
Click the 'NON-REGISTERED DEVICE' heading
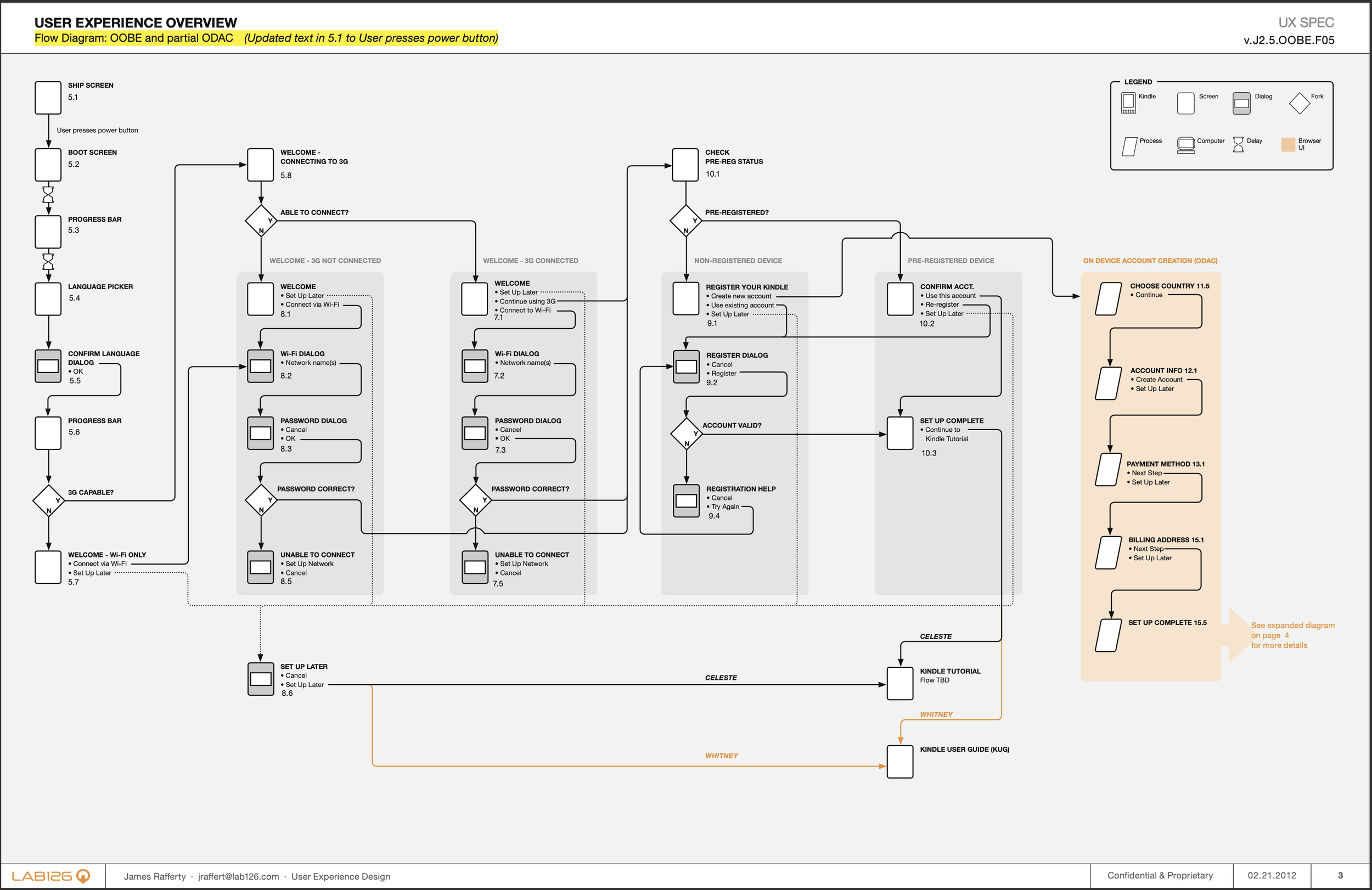point(738,261)
